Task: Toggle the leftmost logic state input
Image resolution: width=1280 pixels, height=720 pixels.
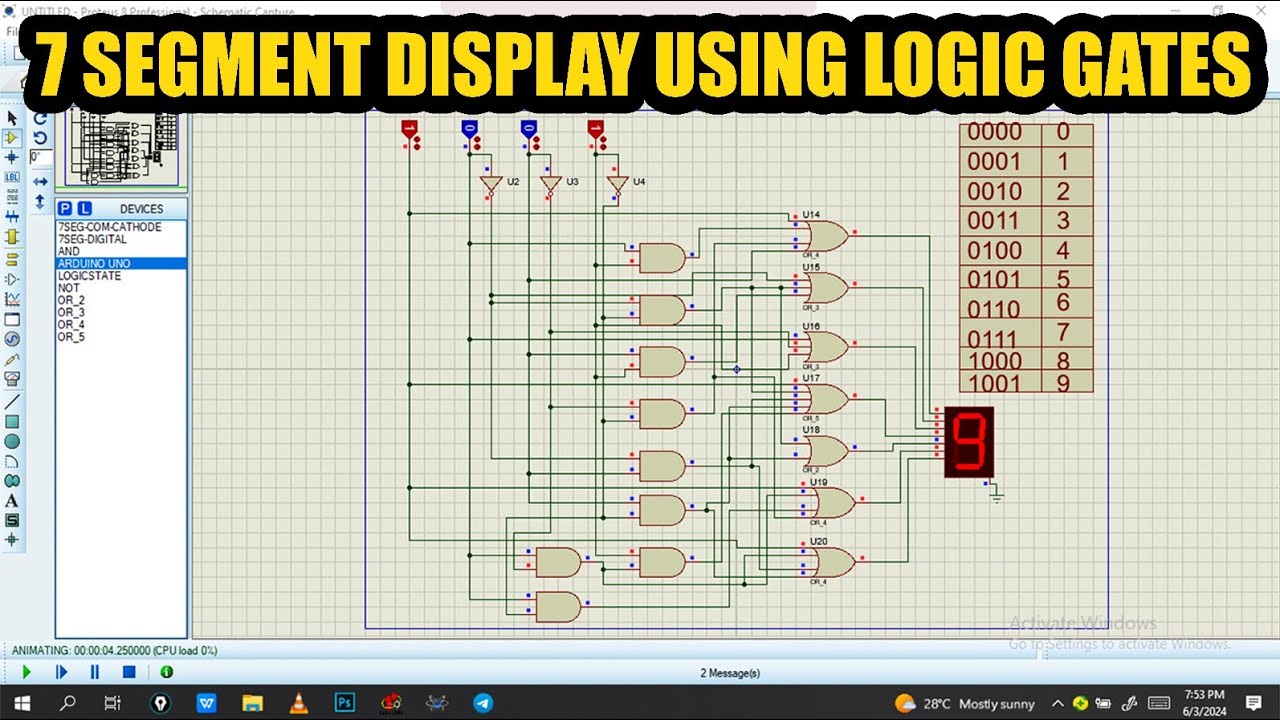Action: tap(409, 130)
